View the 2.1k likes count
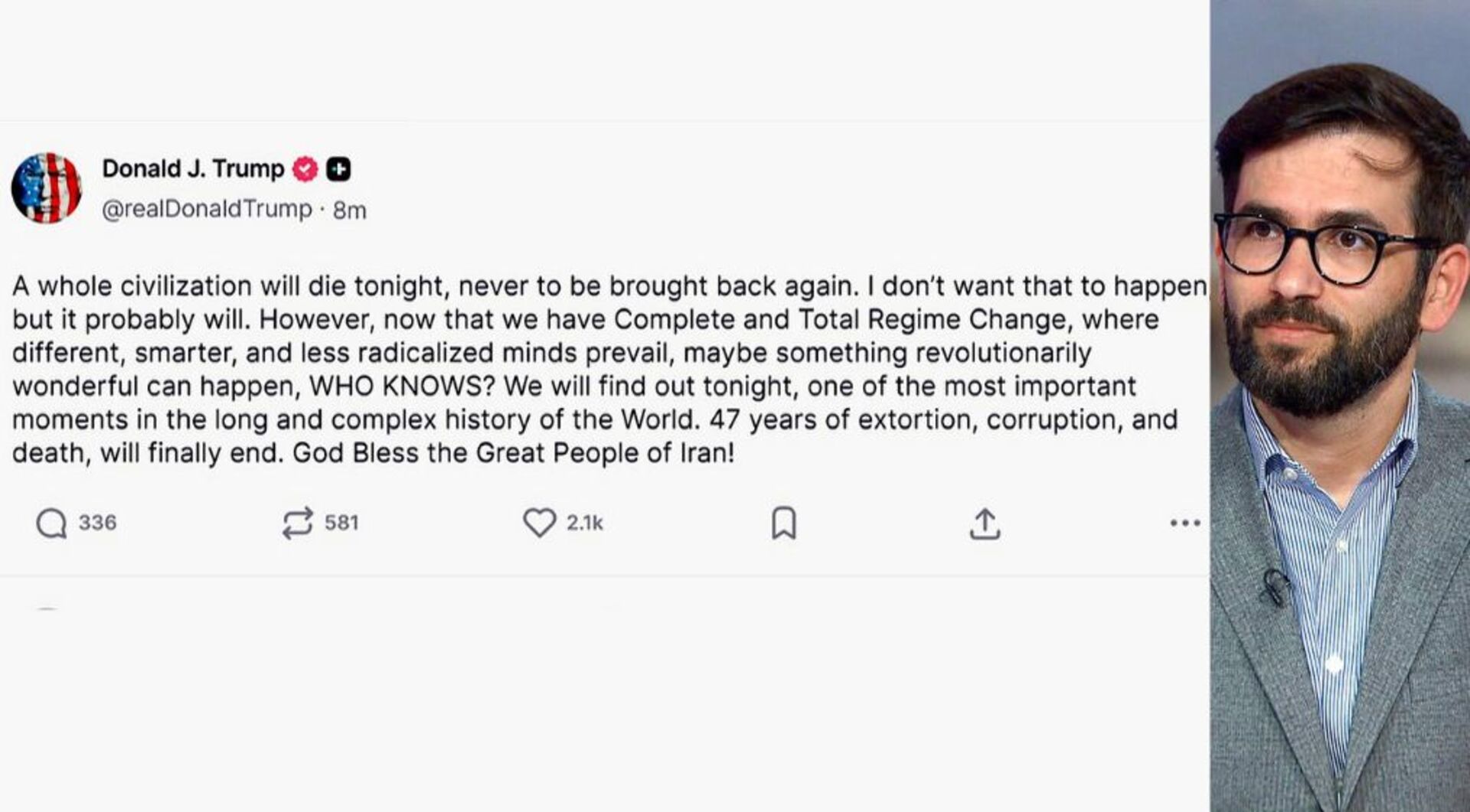This screenshot has width=1470, height=812. point(585,523)
